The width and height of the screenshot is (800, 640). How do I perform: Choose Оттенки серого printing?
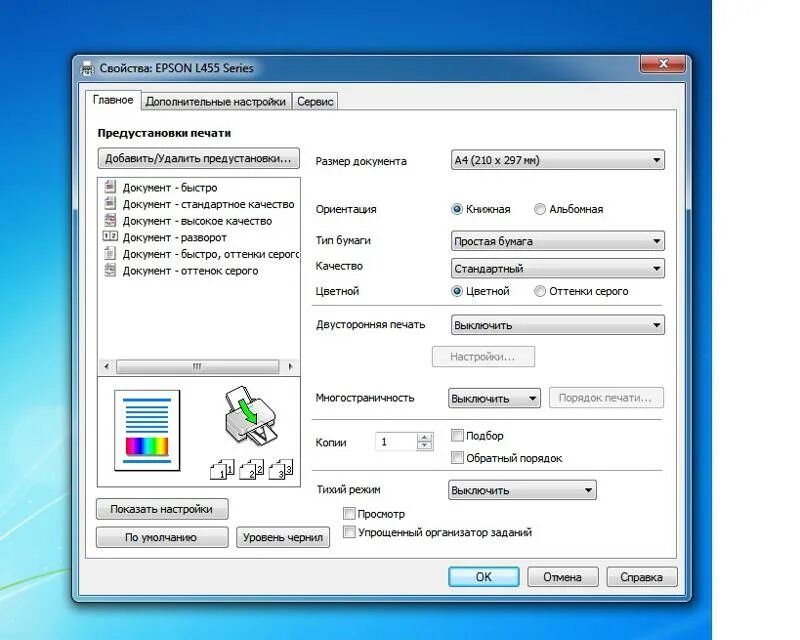(x=539, y=291)
